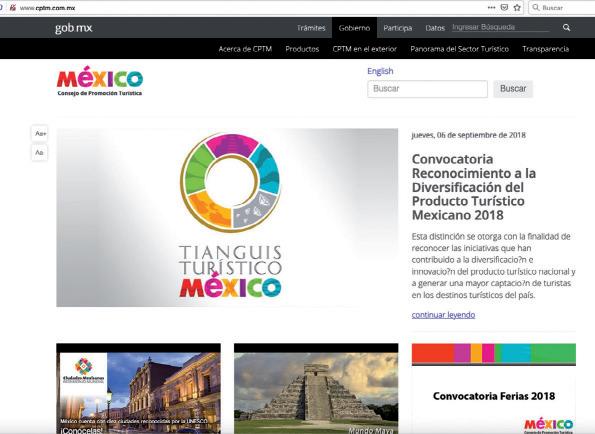
Task: Click the Tianguis Turístico México banner
Action: [227, 217]
